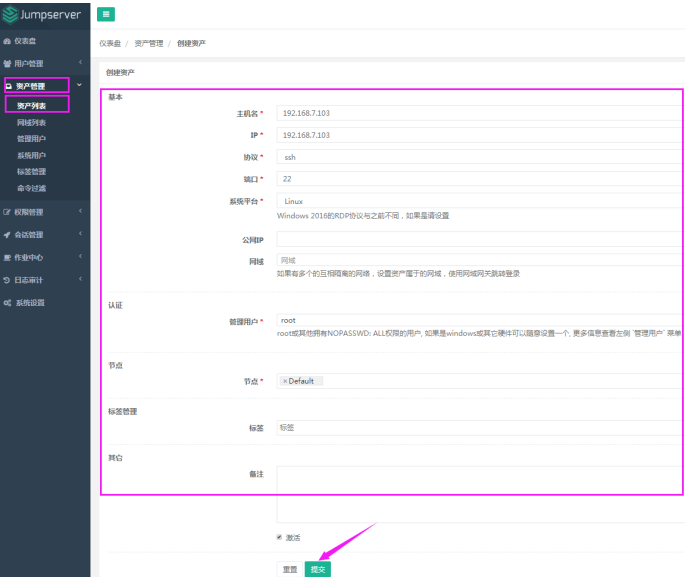This screenshot has height=577, width=689.
Task: Click the 公网IP input field
Action: coord(480,239)
